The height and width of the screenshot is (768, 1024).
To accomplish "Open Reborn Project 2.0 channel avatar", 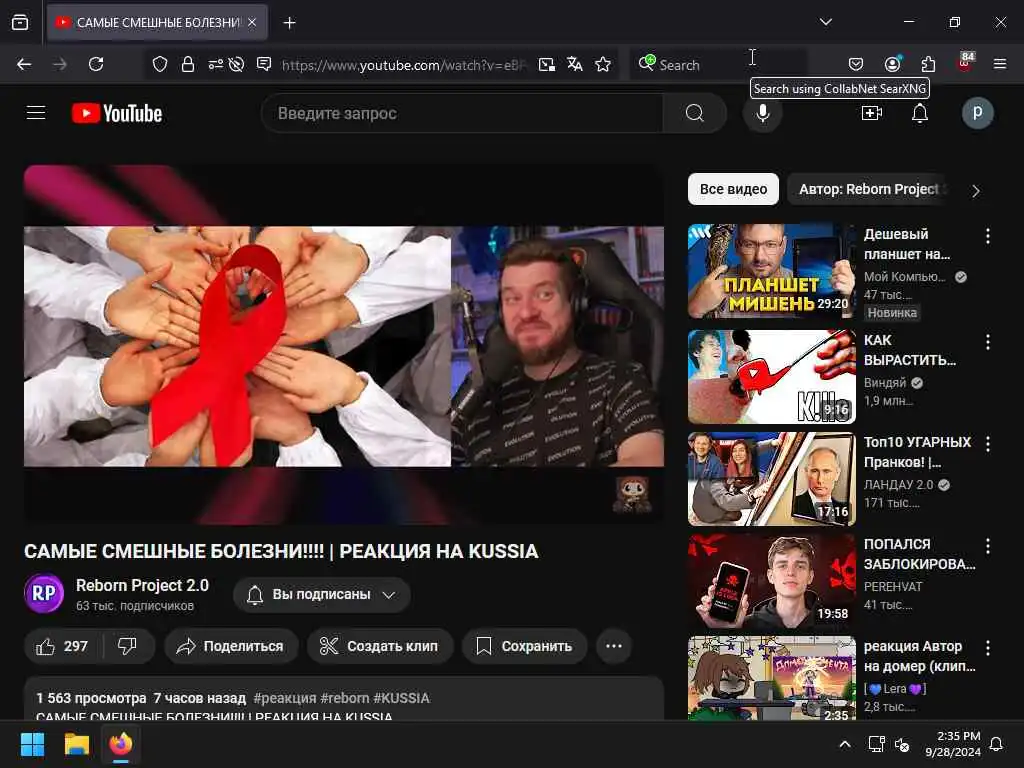I will point(44,593).
